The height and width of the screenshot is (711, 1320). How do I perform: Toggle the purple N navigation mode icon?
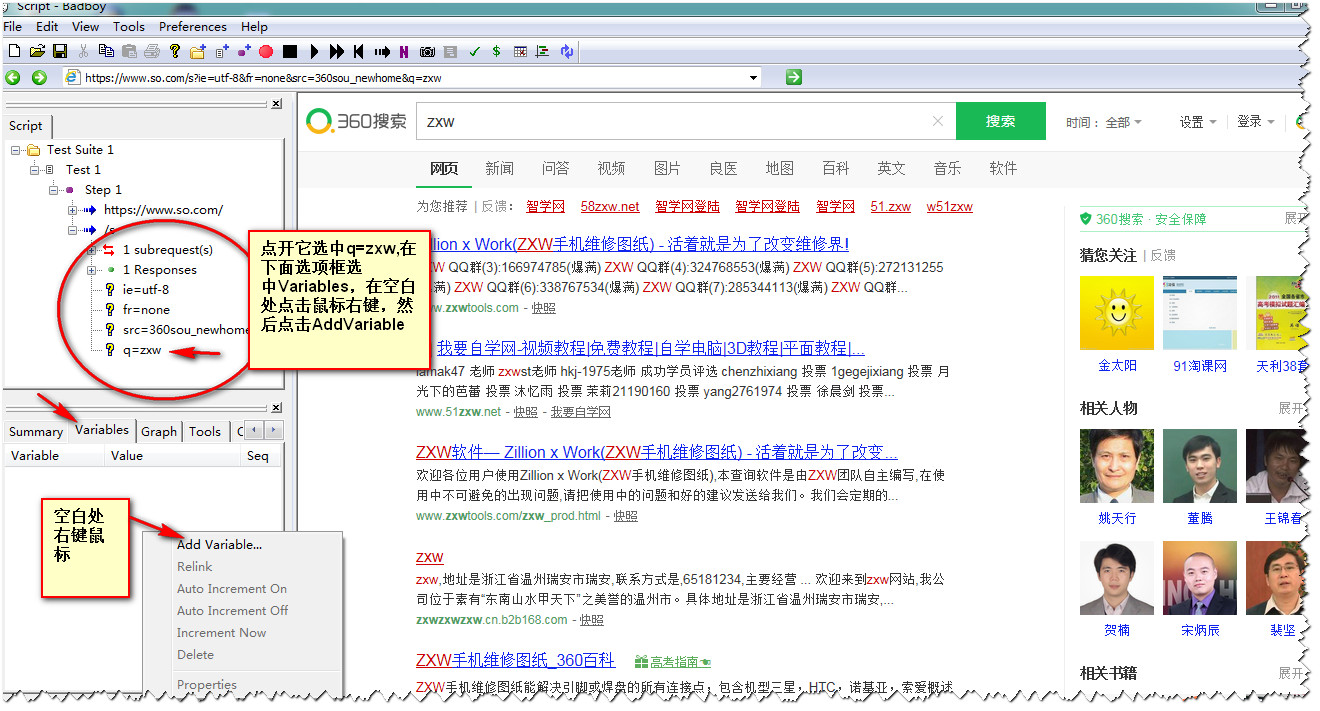(x=404, y=51)
